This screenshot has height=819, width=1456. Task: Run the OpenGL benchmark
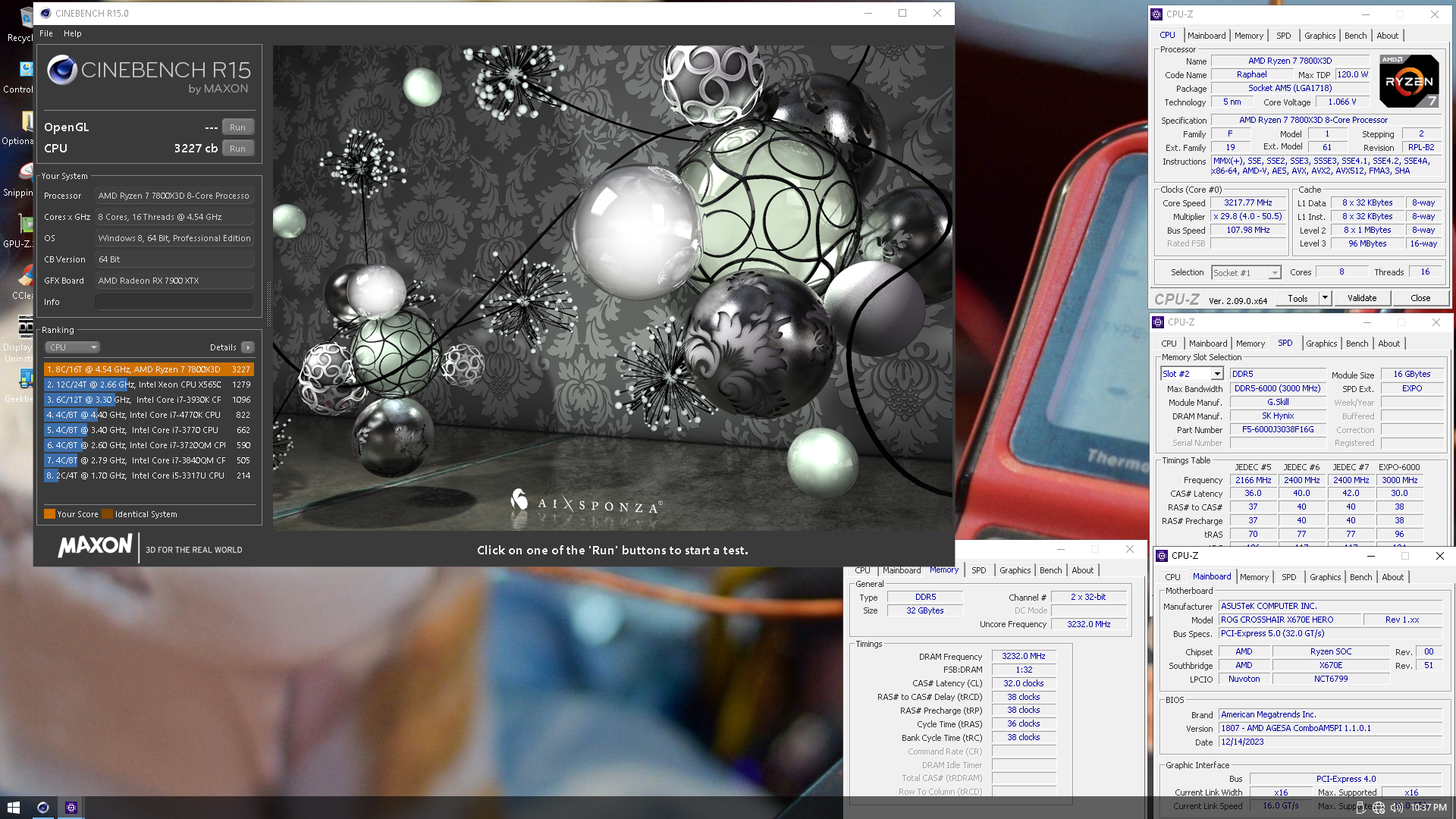click(237, 127)
